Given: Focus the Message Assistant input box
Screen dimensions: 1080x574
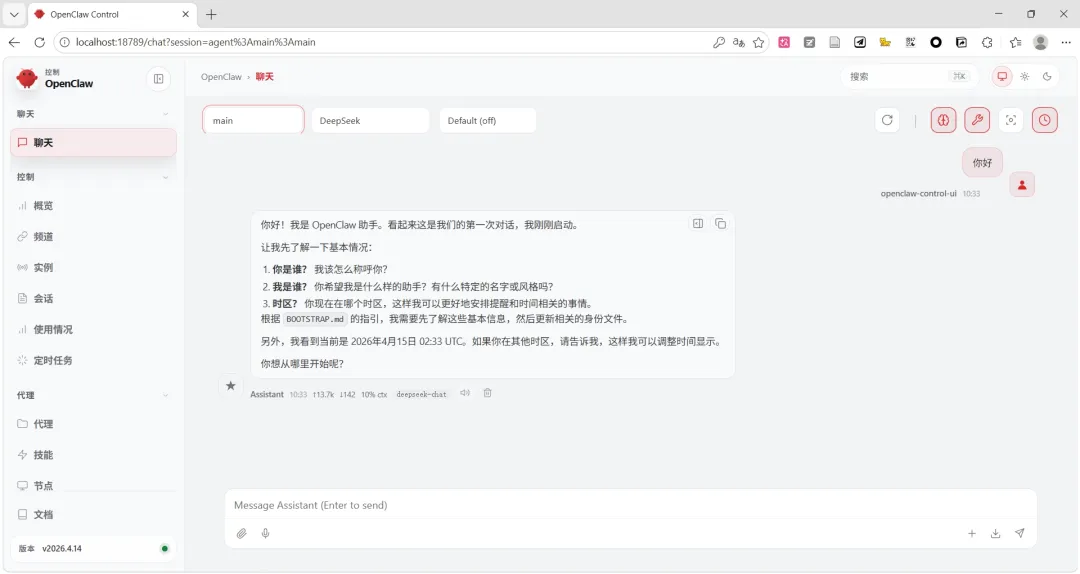Looking at the screenshot, I should 630,505.
